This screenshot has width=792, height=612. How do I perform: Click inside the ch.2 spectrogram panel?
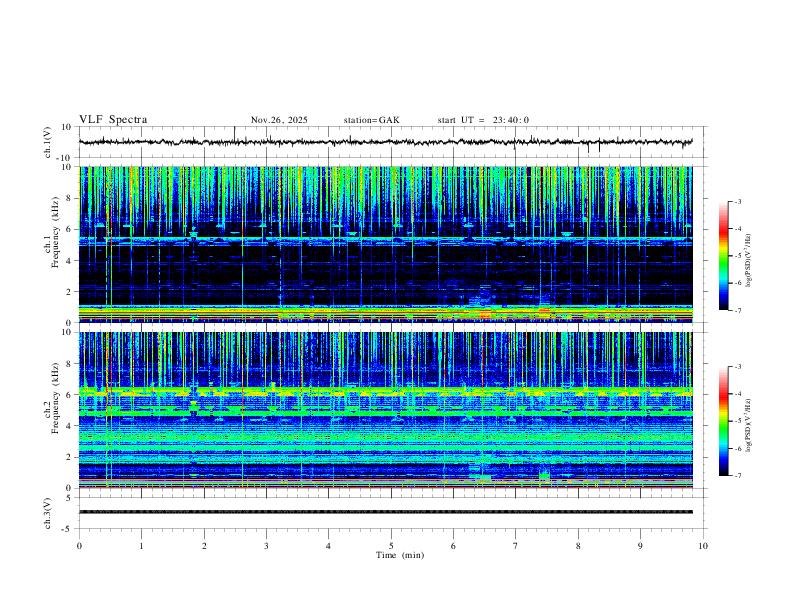(386, 410)
